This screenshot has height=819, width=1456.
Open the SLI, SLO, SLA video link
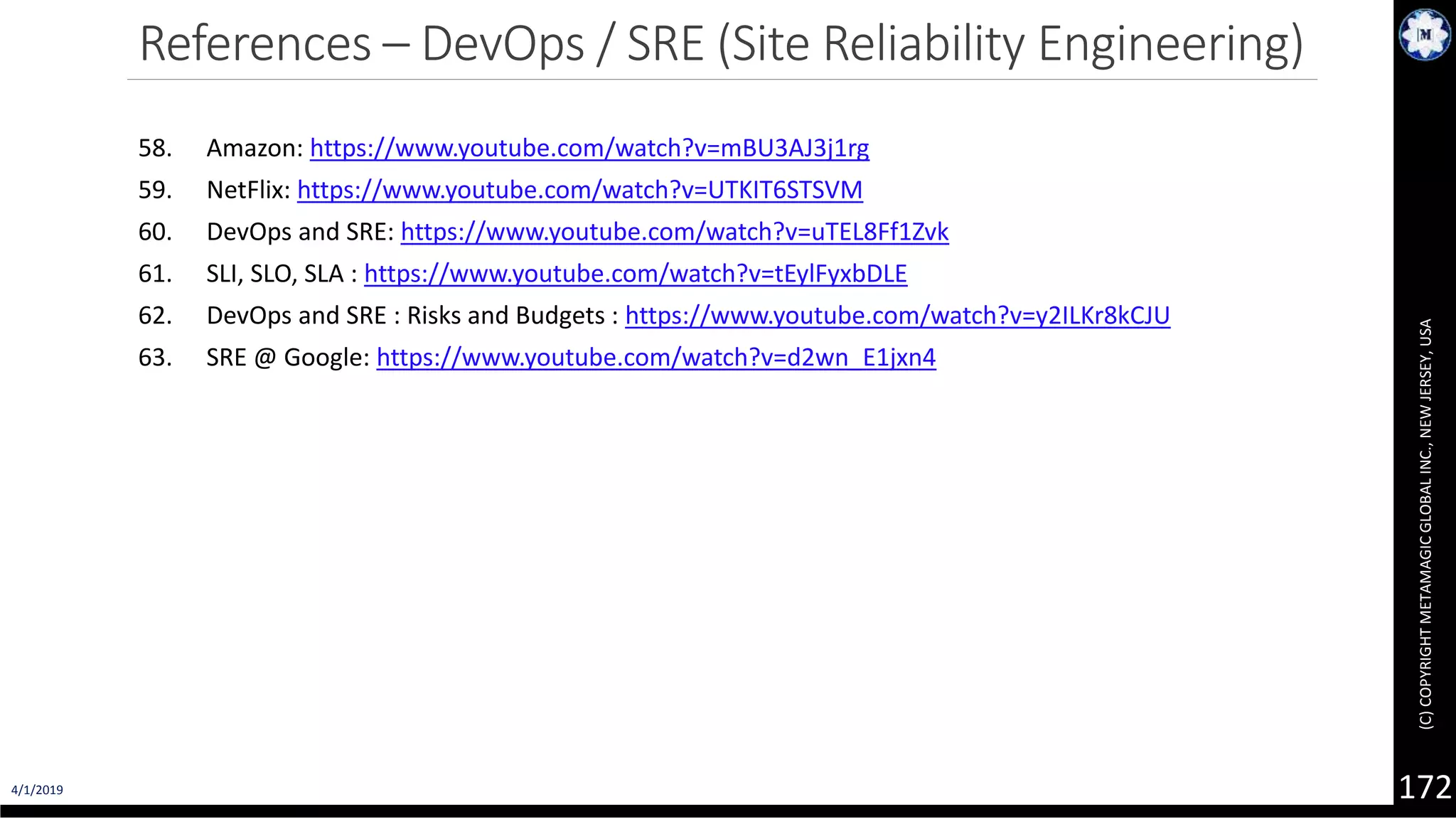coord(636,274)
